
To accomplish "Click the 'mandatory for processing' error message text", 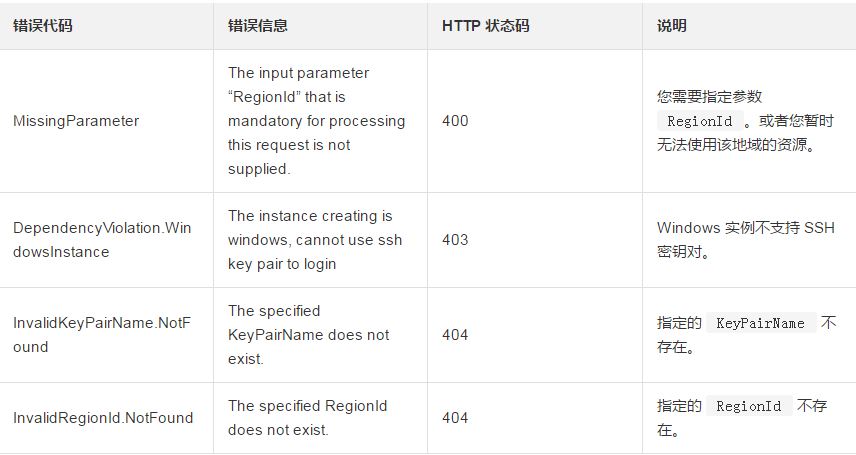I will (x=316, y=121).
